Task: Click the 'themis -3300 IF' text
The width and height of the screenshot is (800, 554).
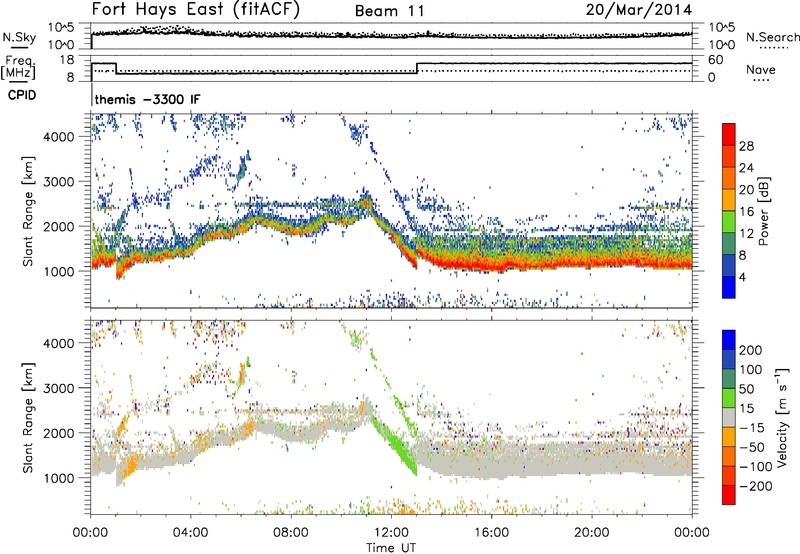Action: click(147, 99)
